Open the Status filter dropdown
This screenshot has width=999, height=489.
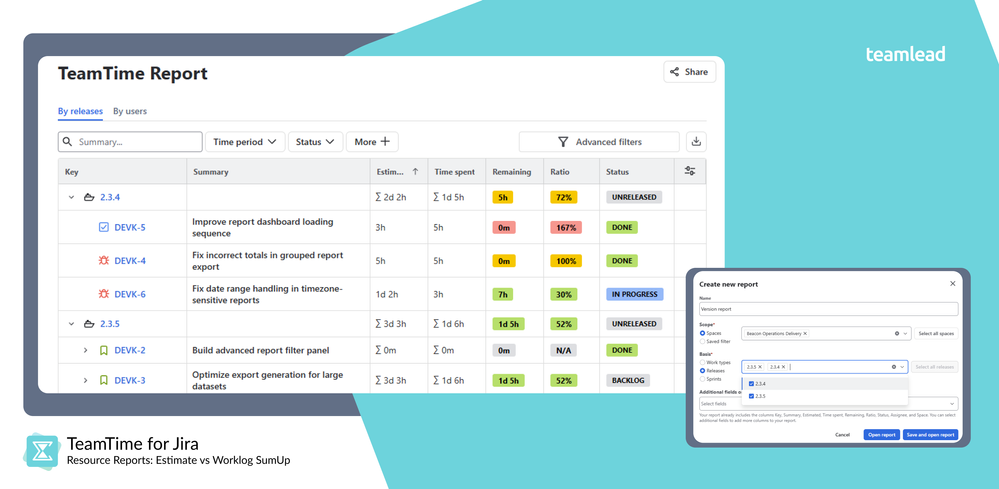tap(315, 141)
